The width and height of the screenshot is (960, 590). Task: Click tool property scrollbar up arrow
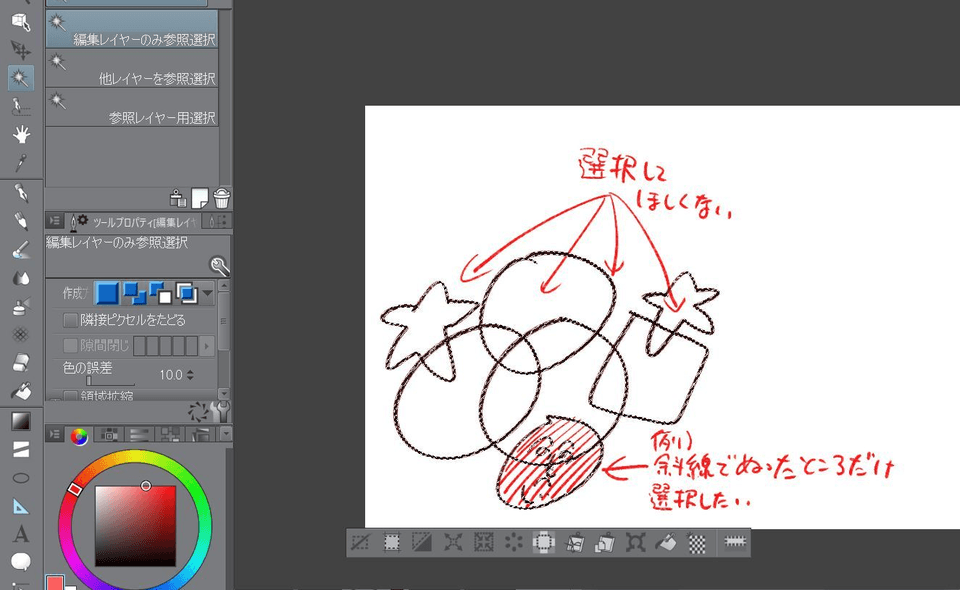pos(223,285)
